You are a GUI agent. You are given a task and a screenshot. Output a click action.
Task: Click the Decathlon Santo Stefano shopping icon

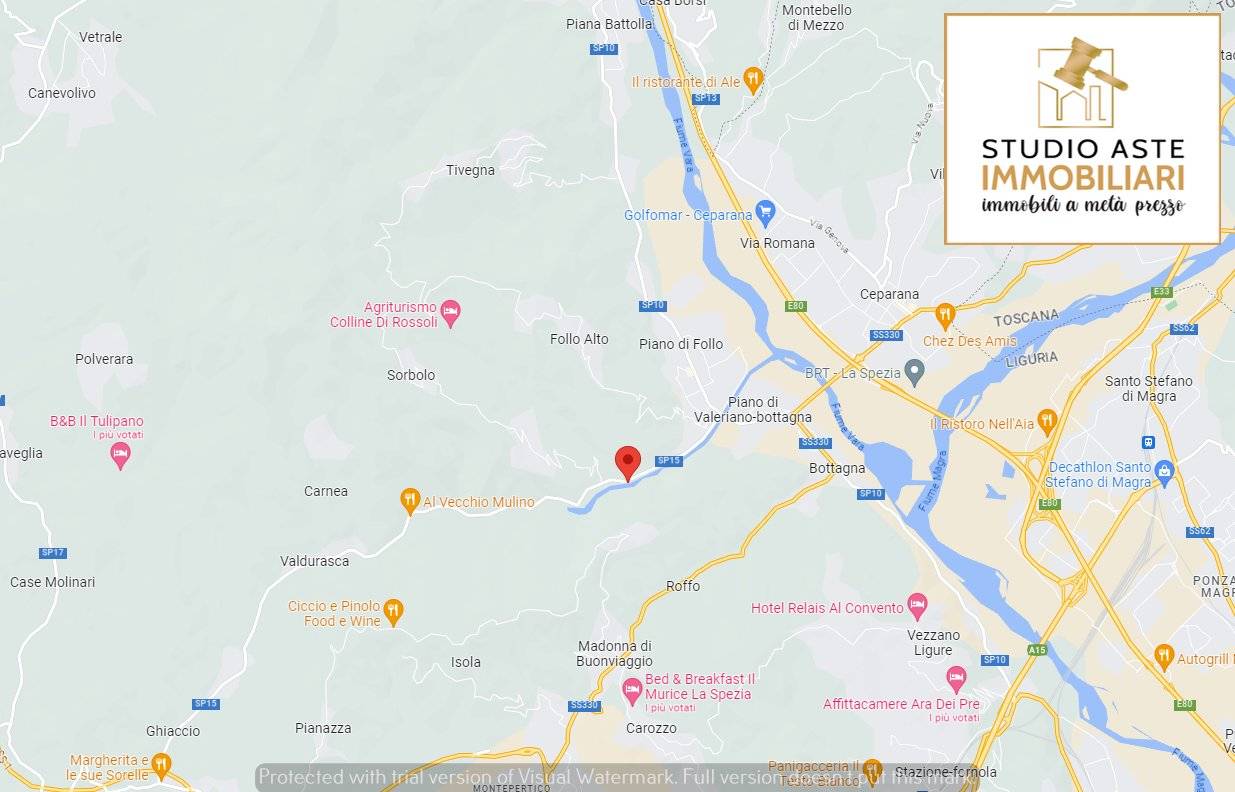pos(1163,469)
